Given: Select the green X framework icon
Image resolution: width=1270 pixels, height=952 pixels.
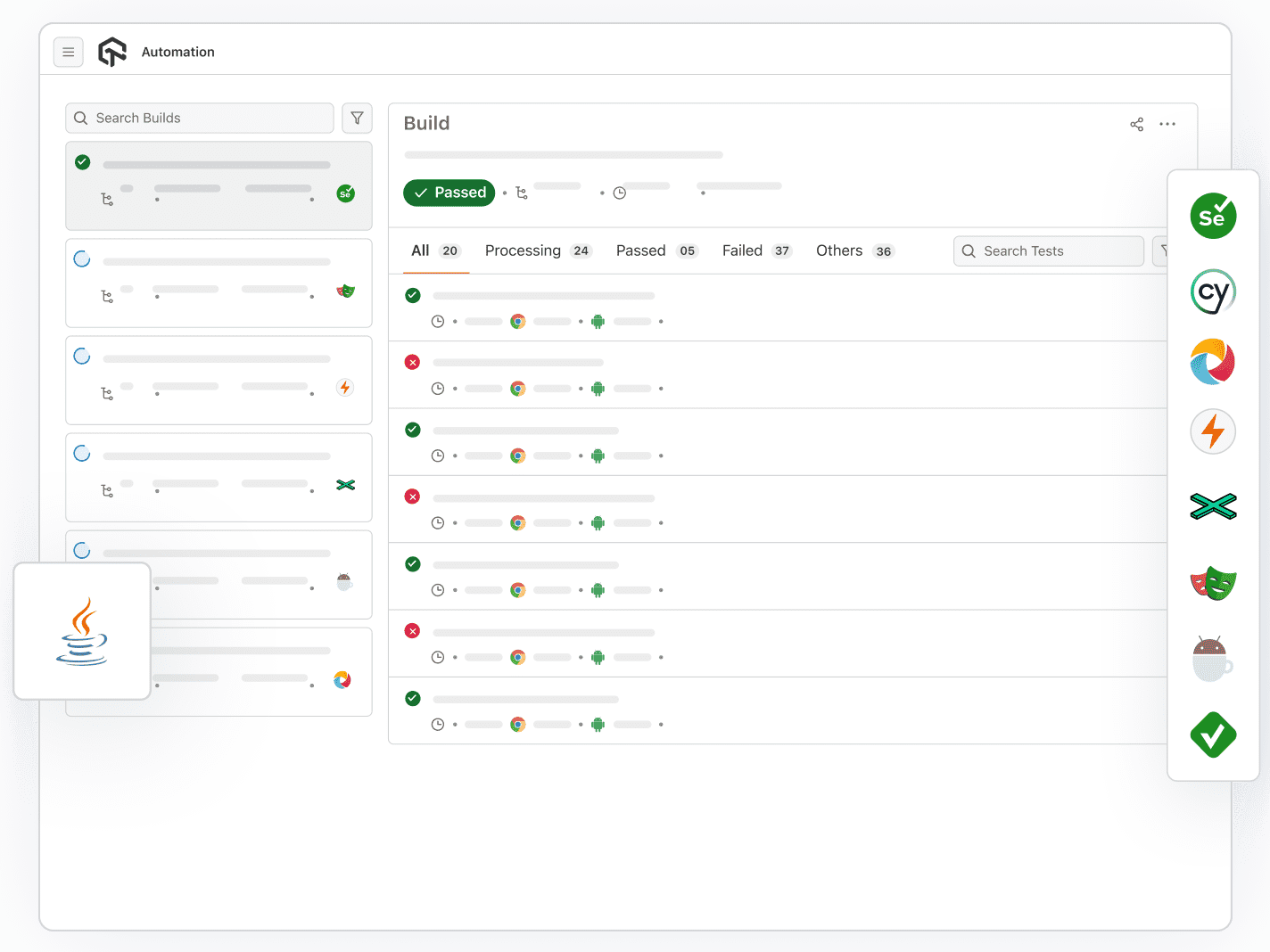Looking at the screenshot, I should [x=1213, y=505].
